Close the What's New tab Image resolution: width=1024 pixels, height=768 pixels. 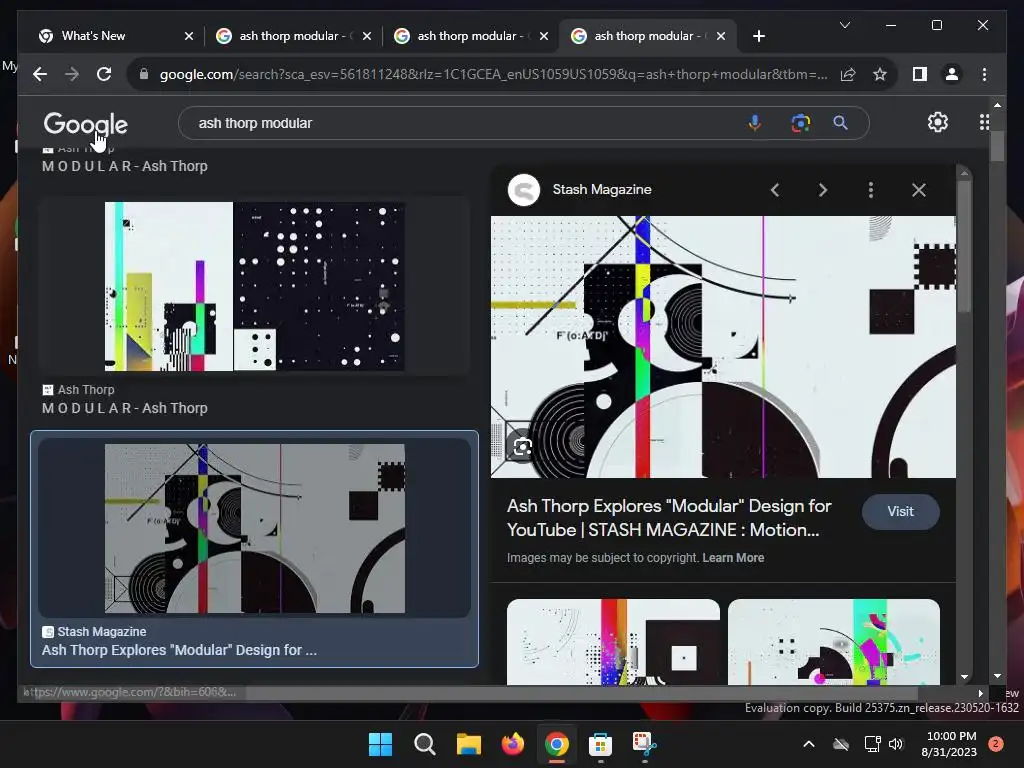tap(189, 36)
